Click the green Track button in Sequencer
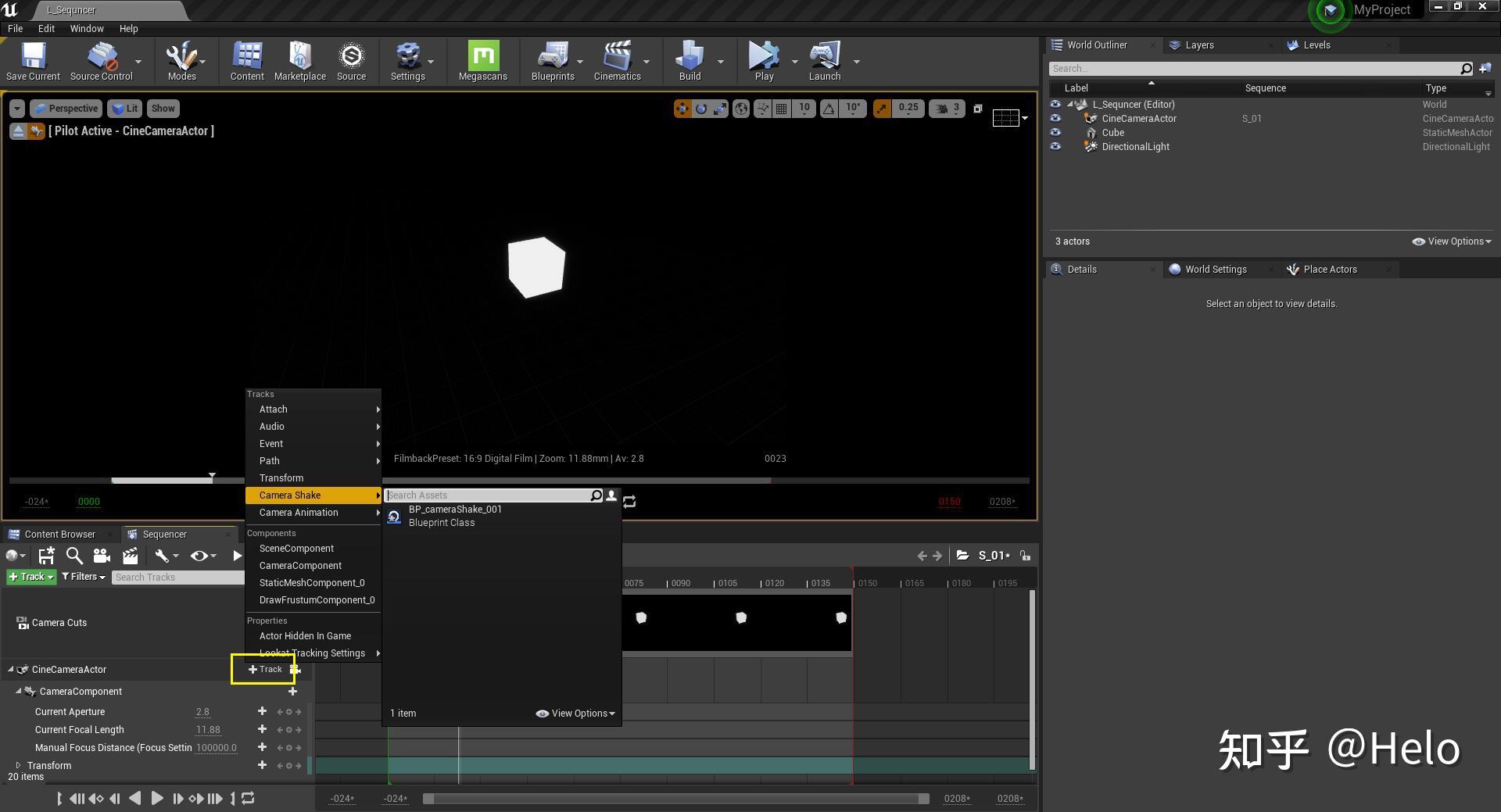The width and height of the screenshot is (1501, 812). click(30, 577)
